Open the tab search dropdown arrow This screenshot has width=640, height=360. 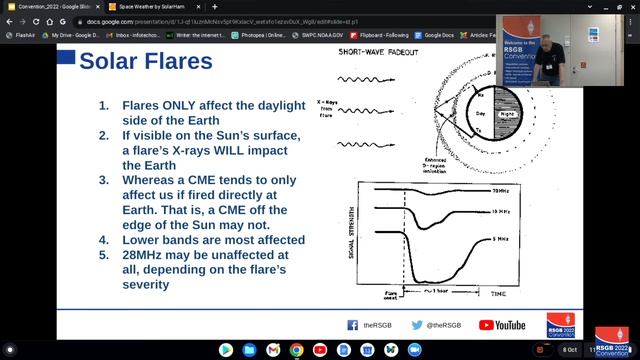pos(590,7)
